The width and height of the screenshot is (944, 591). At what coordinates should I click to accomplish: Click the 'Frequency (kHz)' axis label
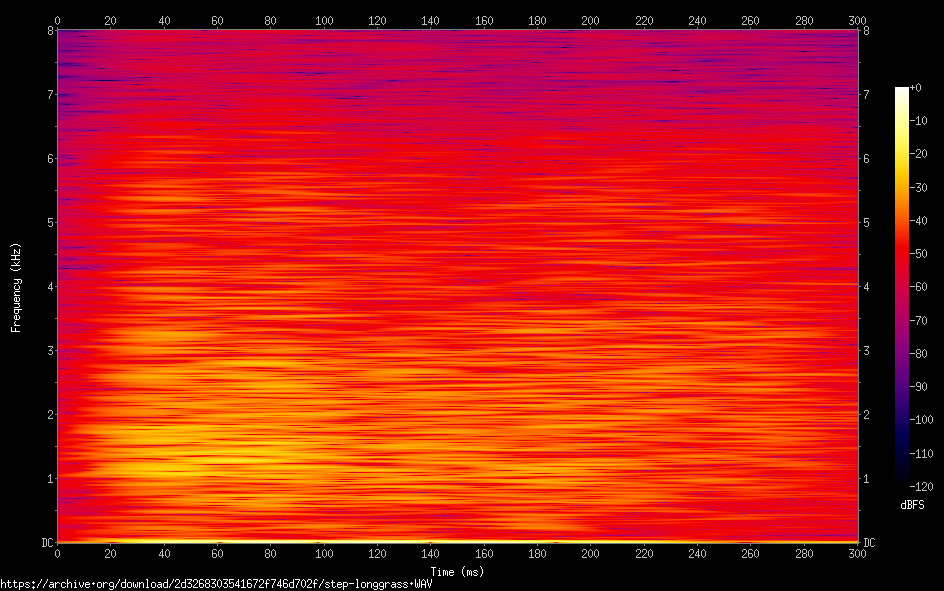coord(16,287)
